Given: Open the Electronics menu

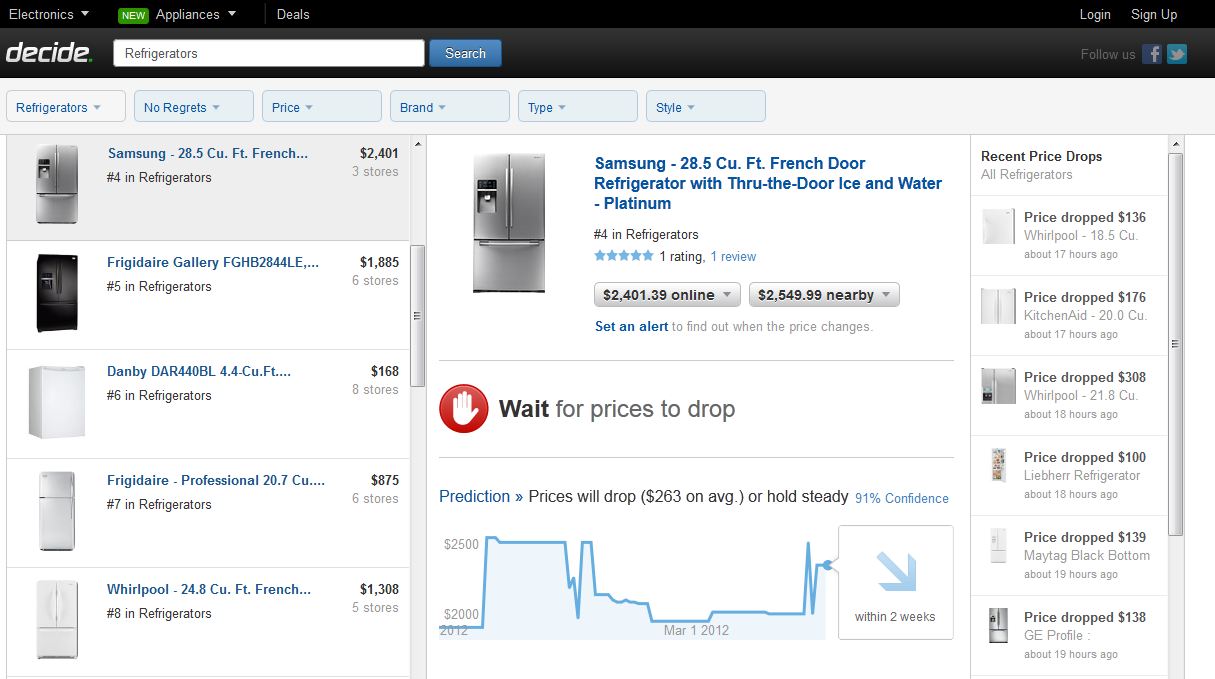Looking at the screenshot, I should point(49,14).
